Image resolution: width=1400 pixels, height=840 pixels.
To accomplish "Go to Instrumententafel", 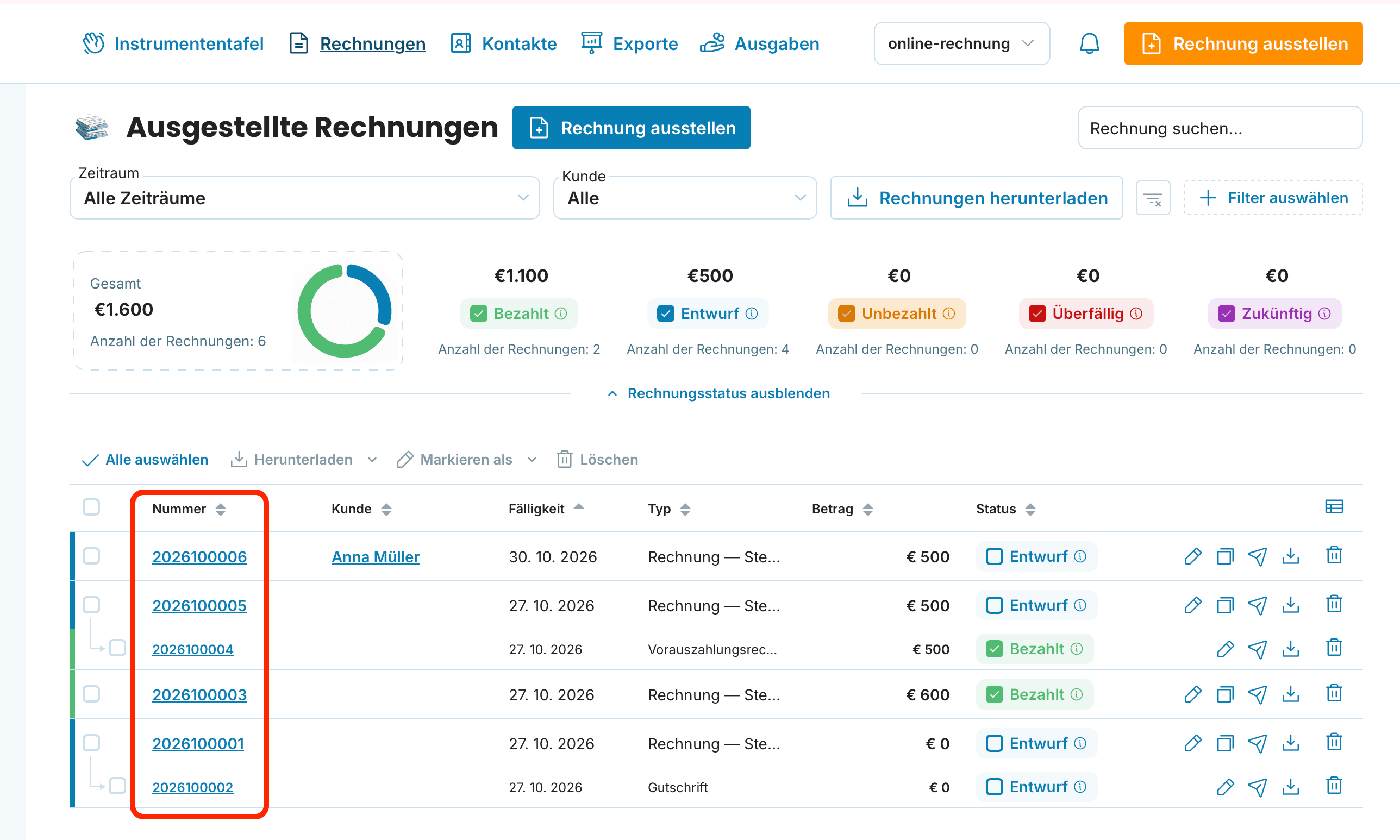I will [x=173, y=43].
